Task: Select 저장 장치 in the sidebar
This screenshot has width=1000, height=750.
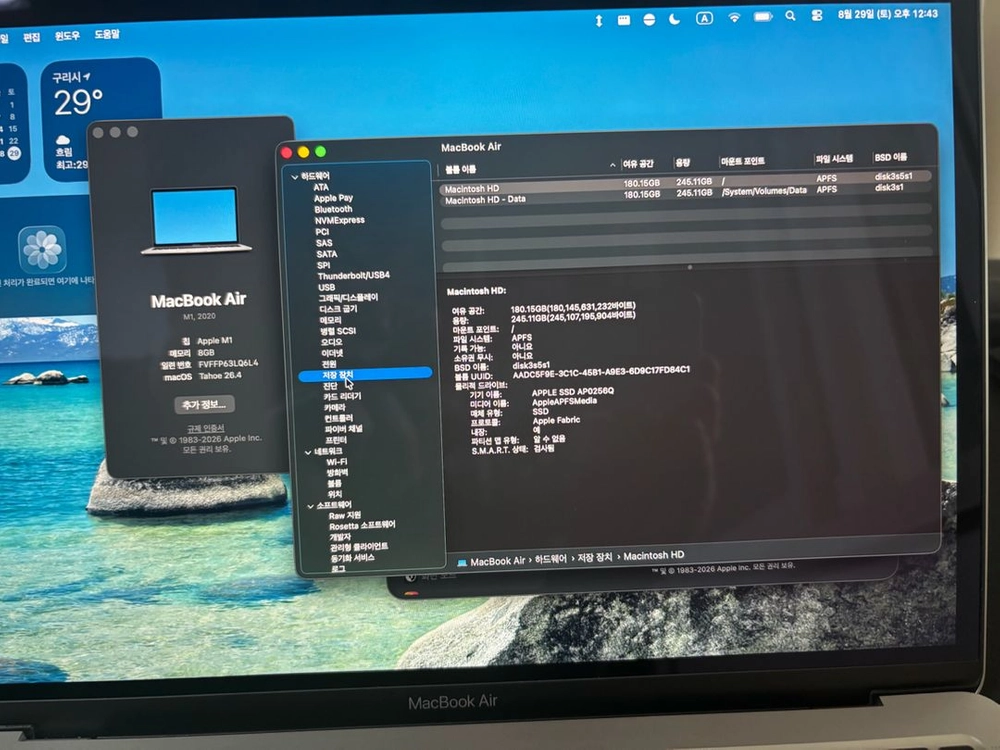Action: point(365,375)
